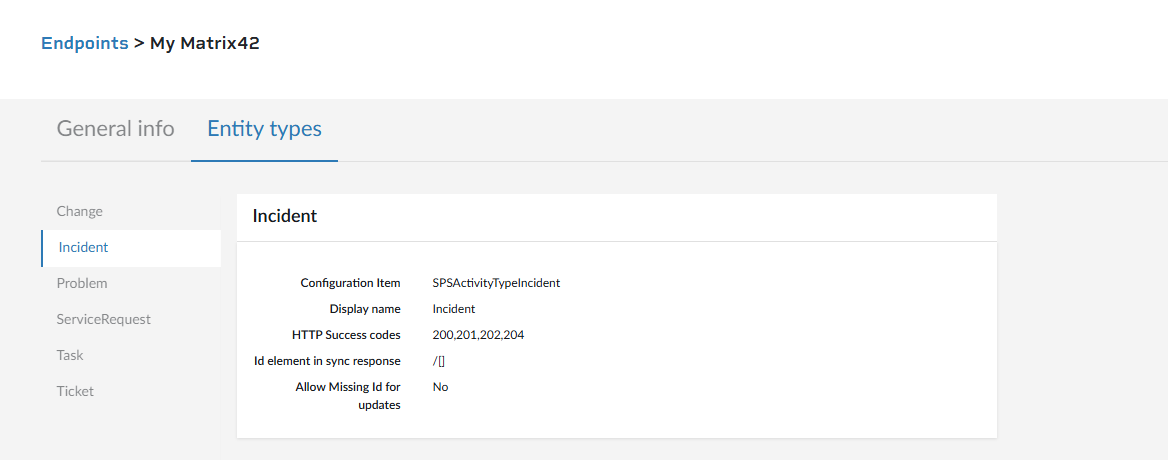Click the Incident panel heading
1168x460 pixels.
[x=285, y=217]
